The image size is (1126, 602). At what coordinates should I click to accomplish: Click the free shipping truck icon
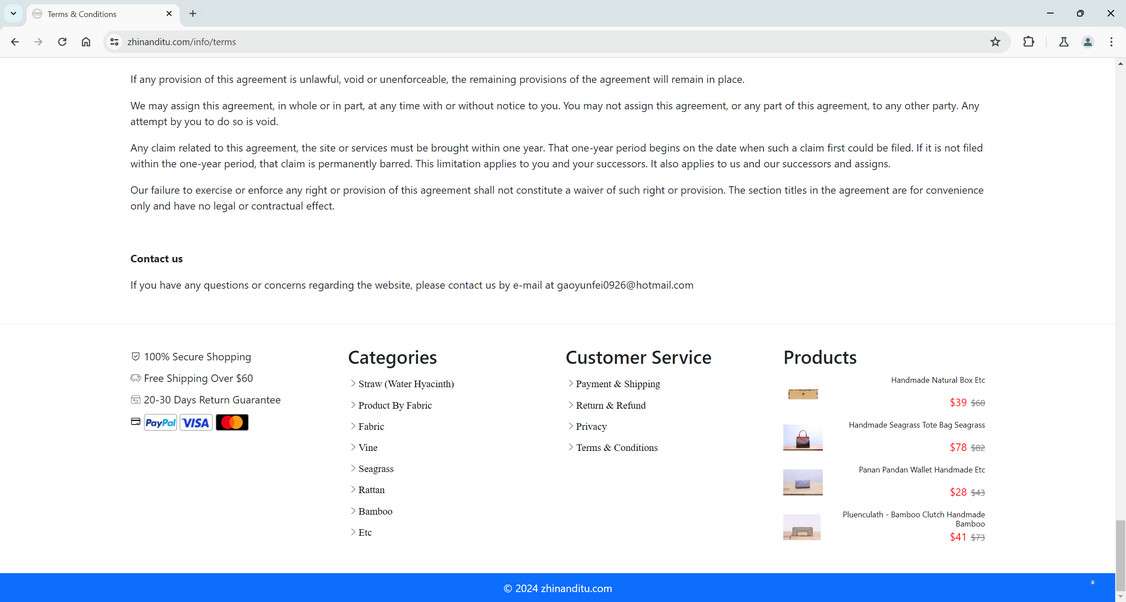click(x=134, y=378)
